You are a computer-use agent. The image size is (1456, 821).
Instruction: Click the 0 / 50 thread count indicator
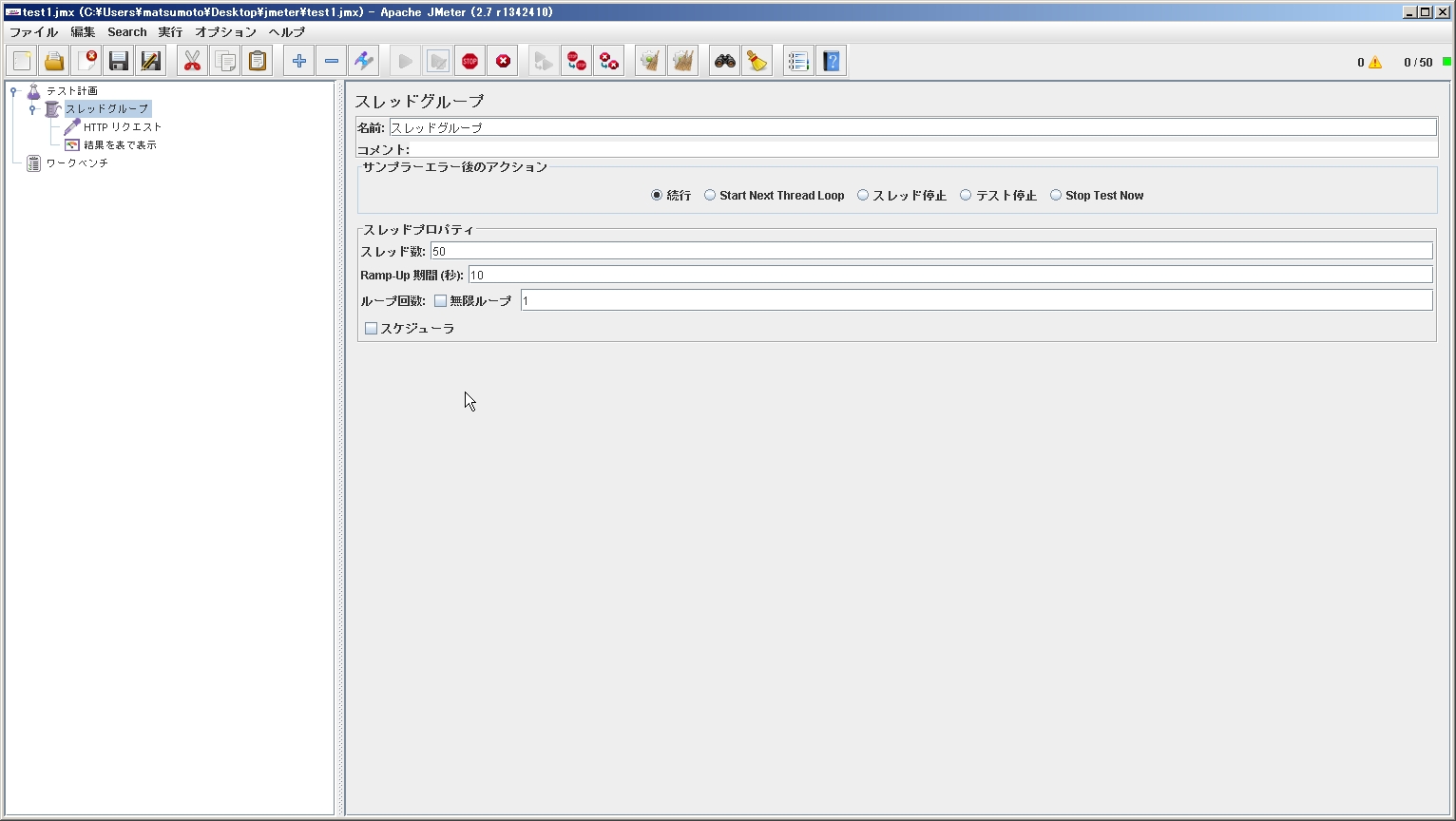coord(1418,63)
